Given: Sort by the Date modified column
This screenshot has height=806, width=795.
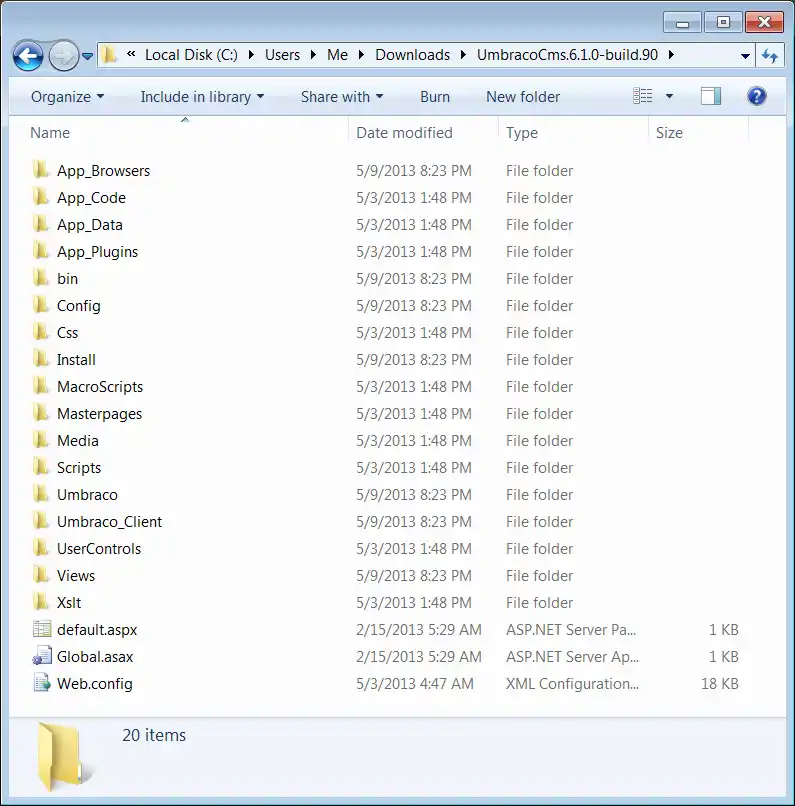Looking at the screenshot, I should click(404, 133).
